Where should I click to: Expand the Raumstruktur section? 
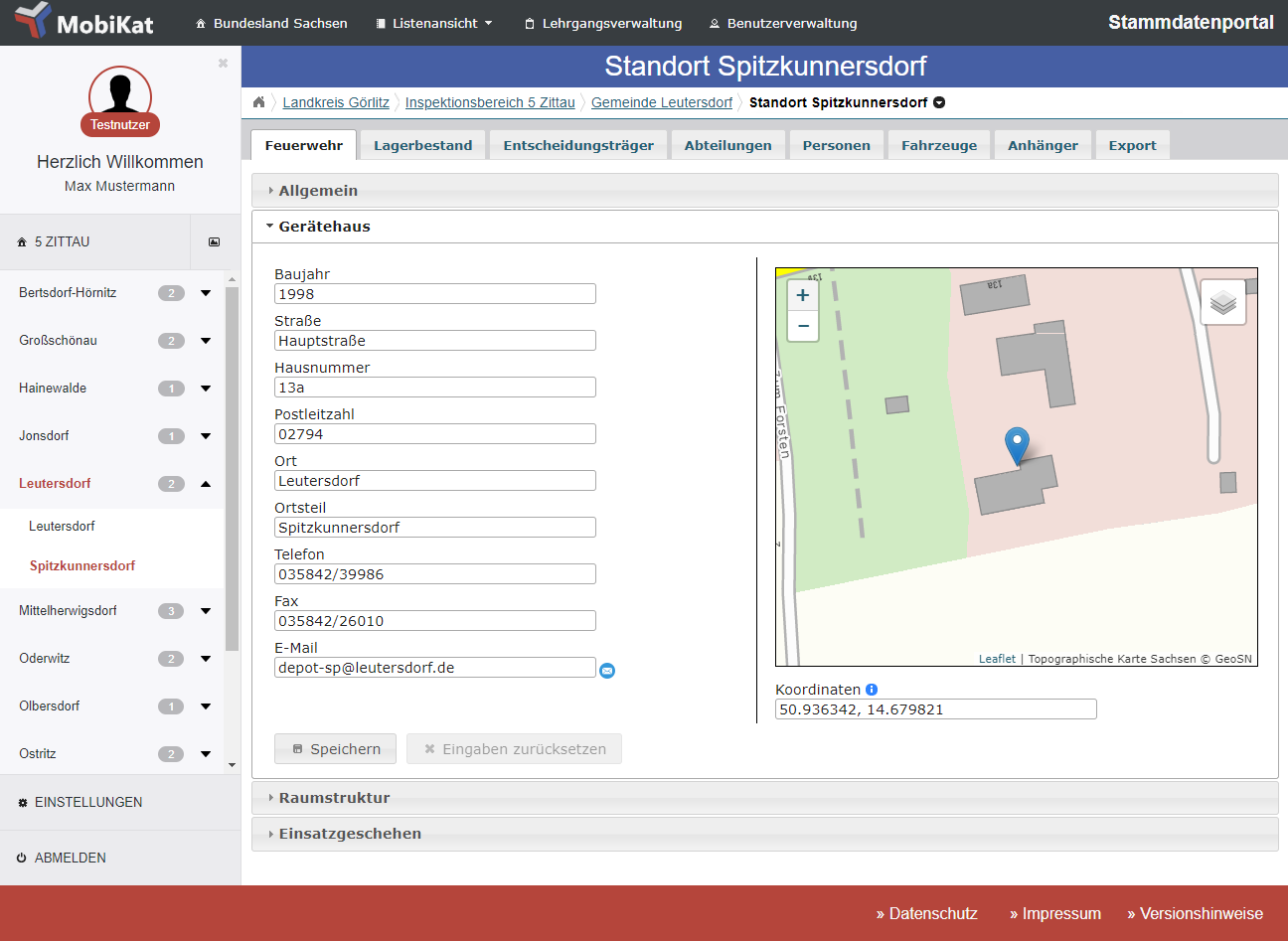coord(334,798)
